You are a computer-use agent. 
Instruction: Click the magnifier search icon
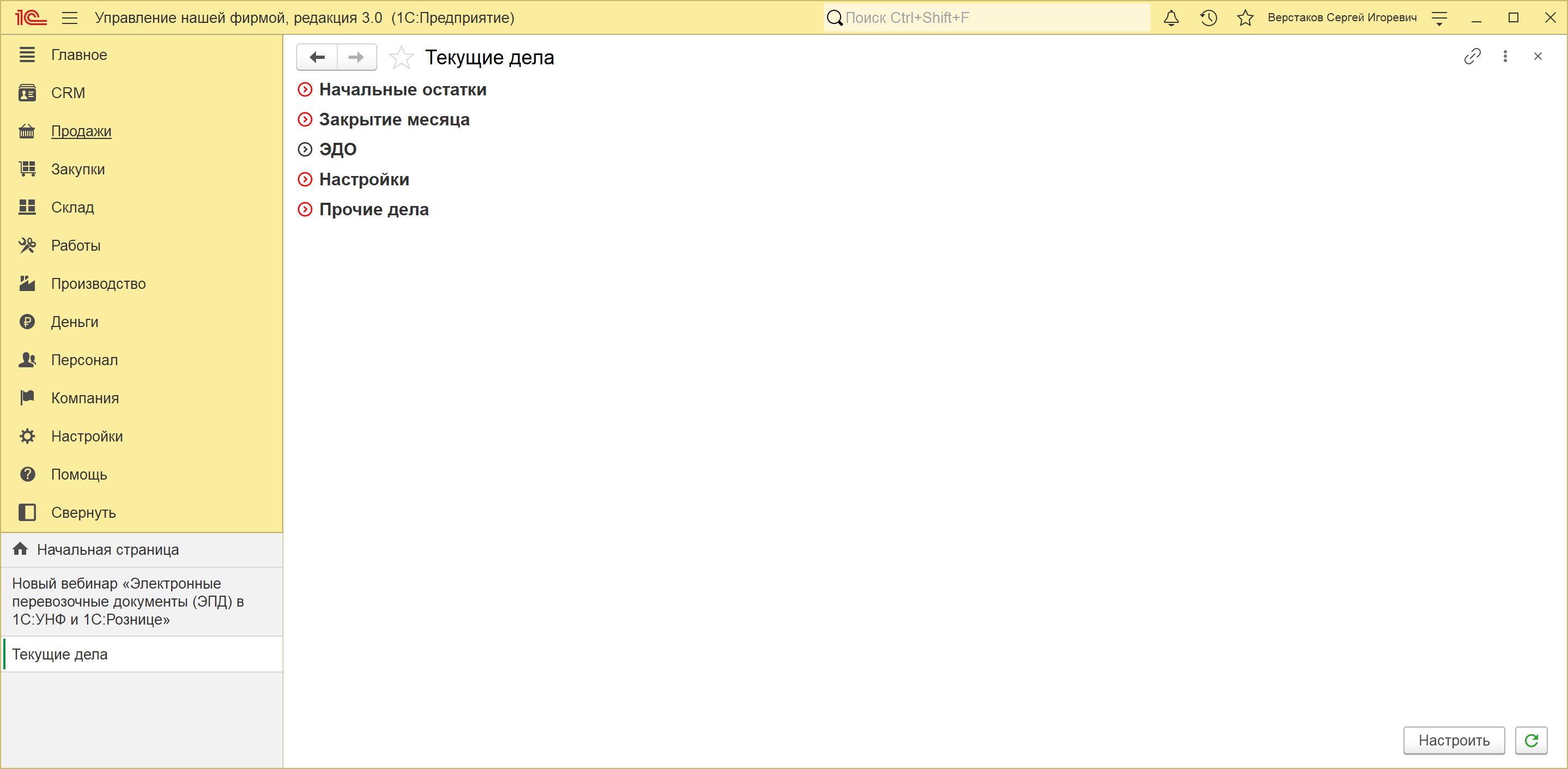pos(835,17)
